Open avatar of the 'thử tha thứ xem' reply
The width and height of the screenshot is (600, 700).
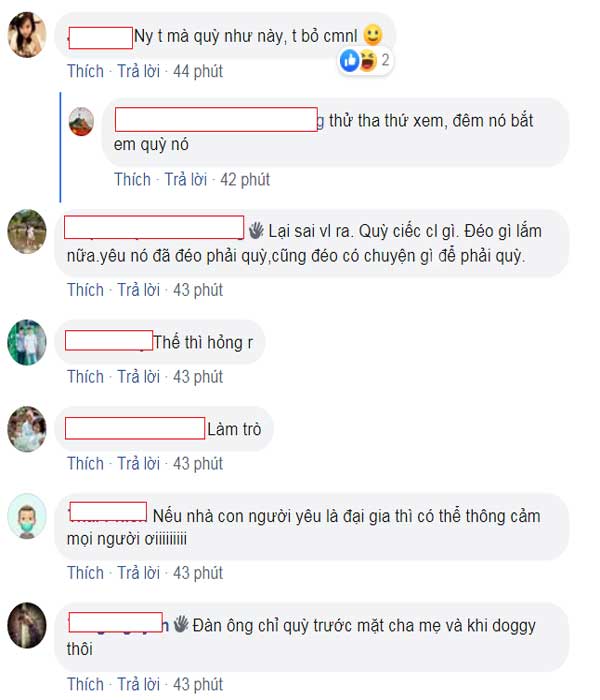81,121
